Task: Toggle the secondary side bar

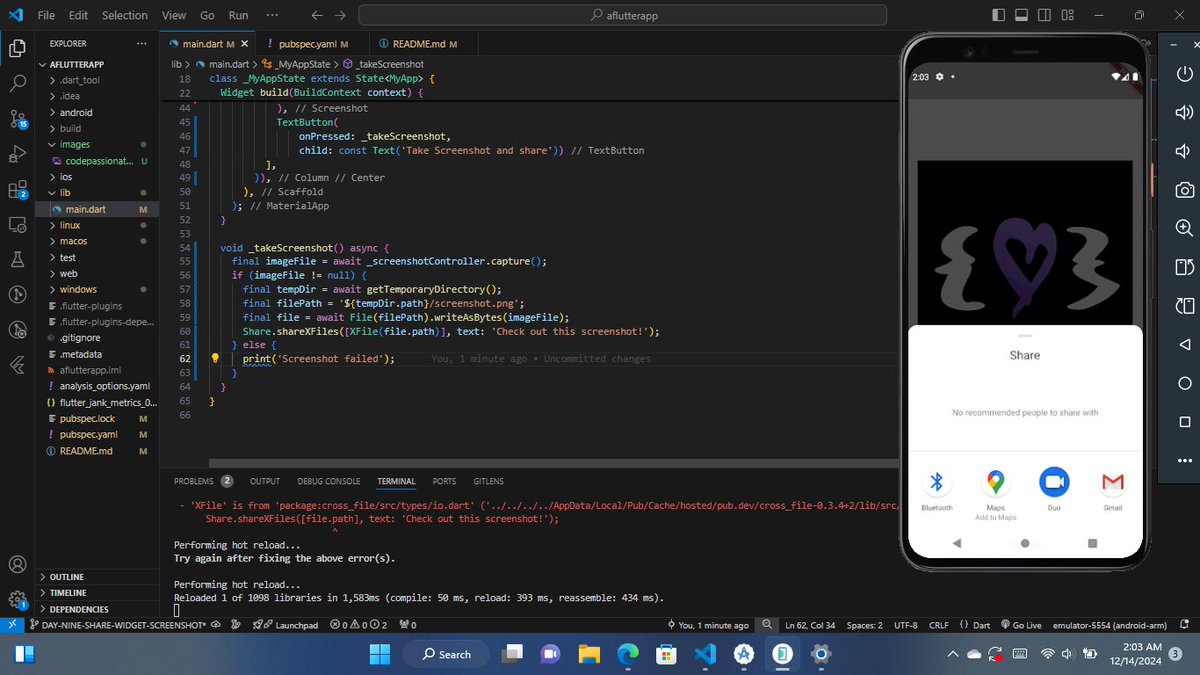Action: pyautogui.click(x=1044, y=14)
